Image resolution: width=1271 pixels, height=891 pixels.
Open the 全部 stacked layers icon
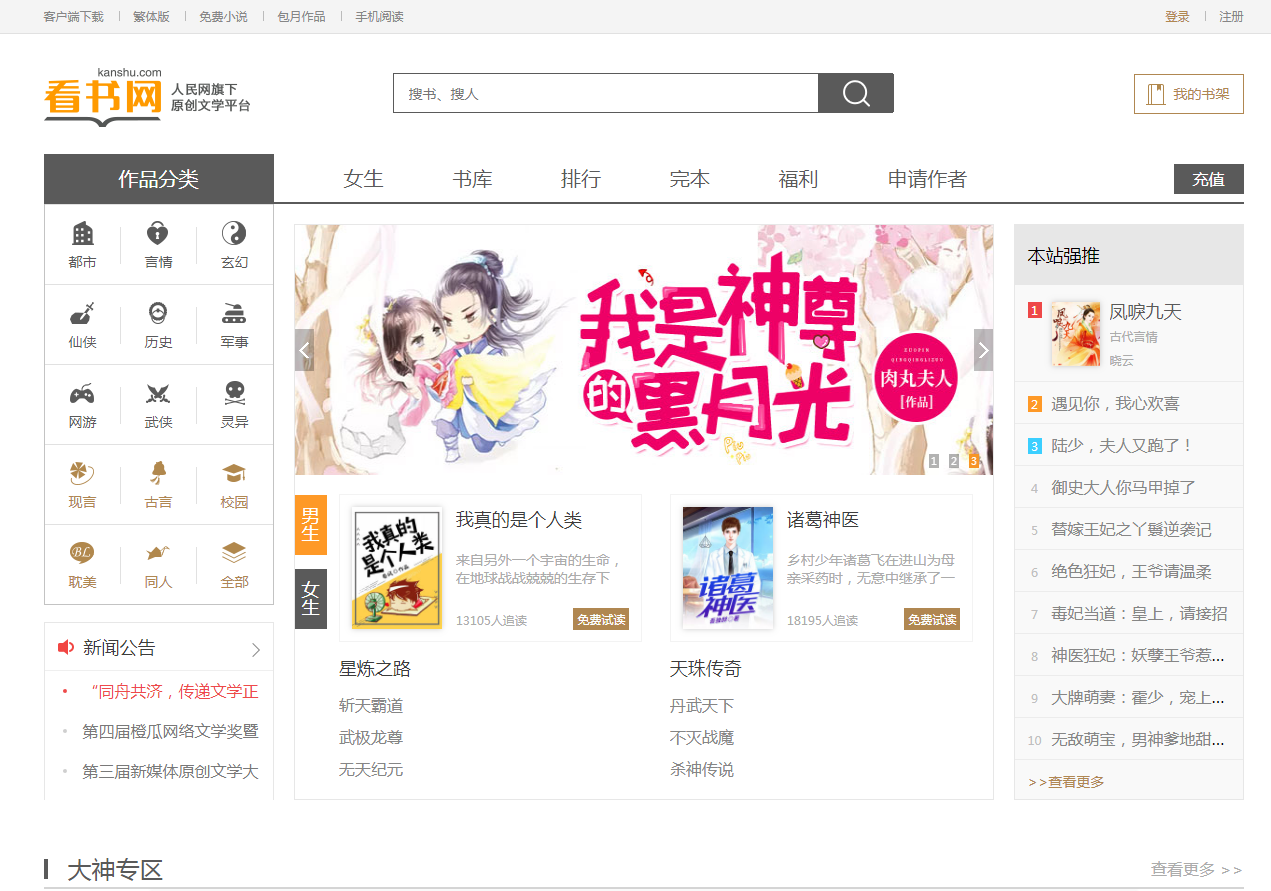[234, 554]
